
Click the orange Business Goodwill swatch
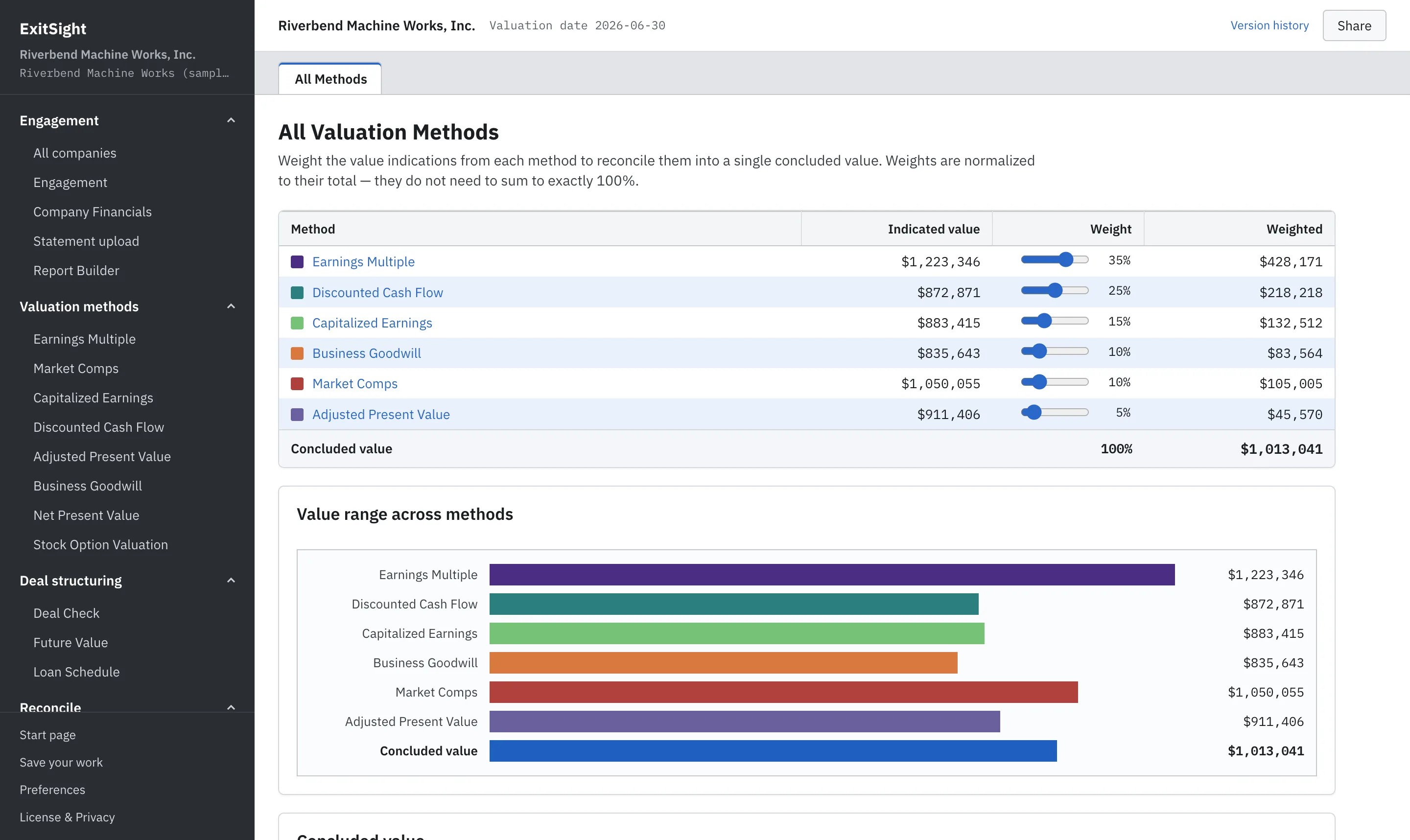point(297,353)
